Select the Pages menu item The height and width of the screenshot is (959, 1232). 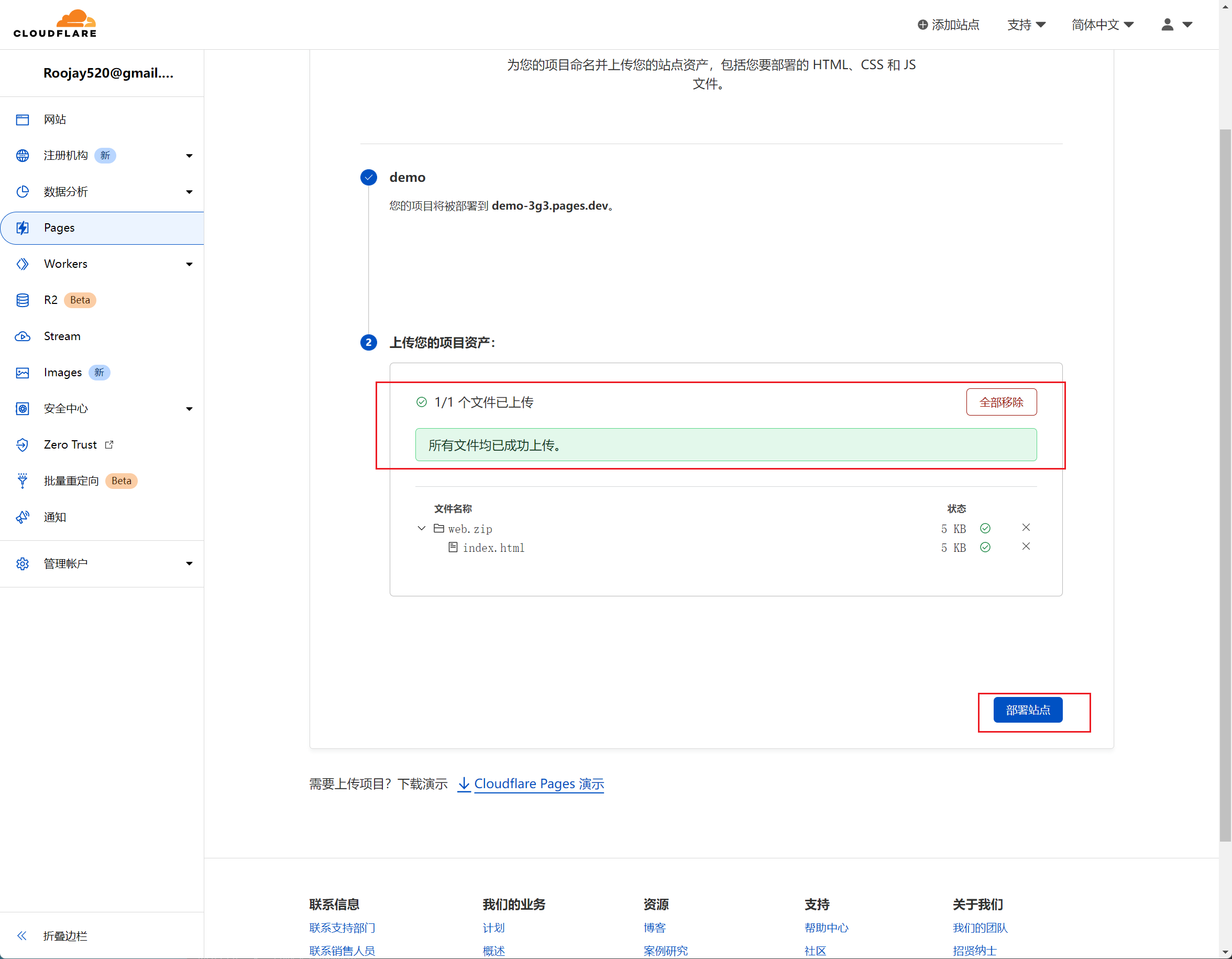59,228
